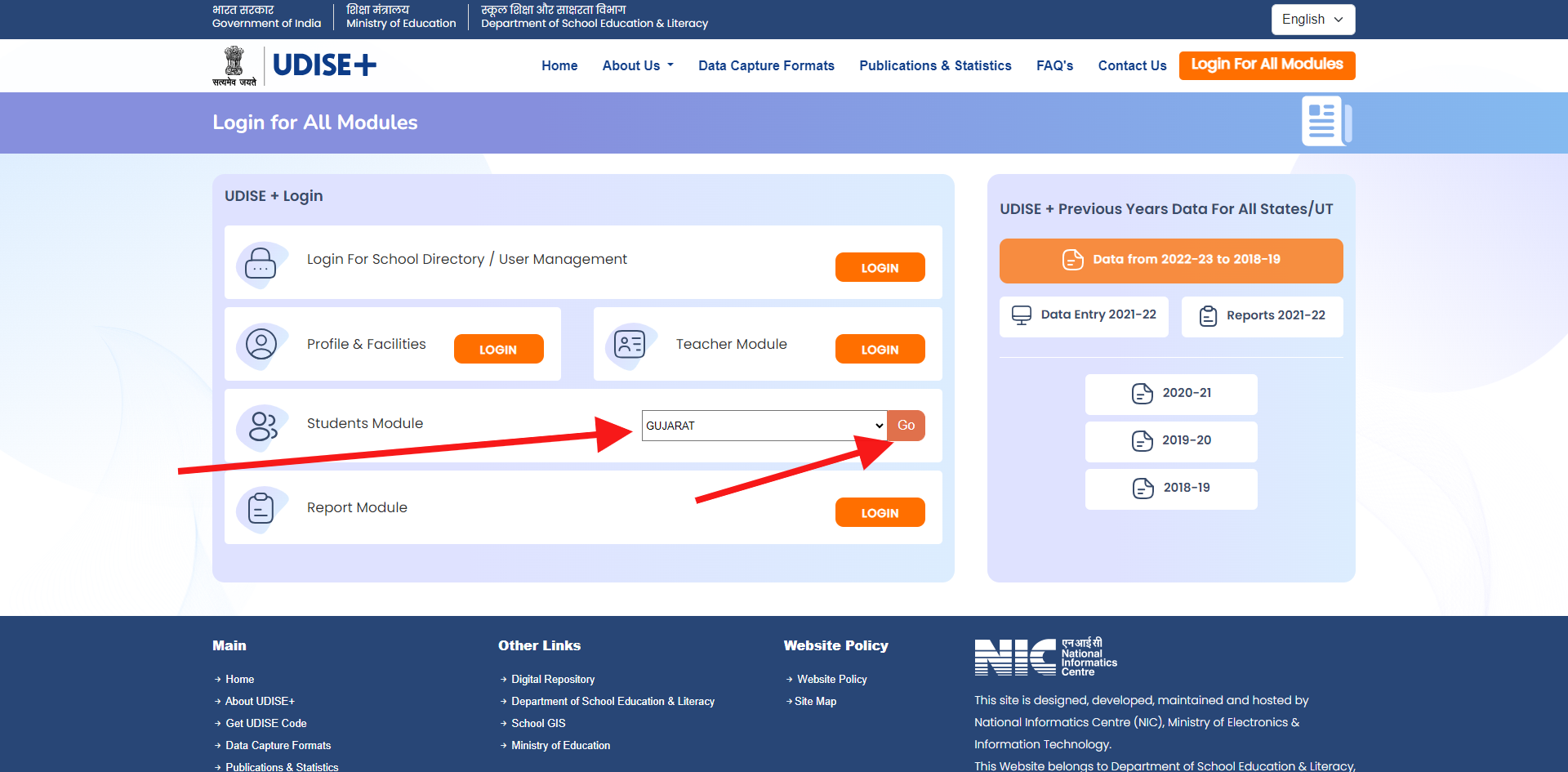Open the GUJARAT state selection dropdown

tap(762, 426)
